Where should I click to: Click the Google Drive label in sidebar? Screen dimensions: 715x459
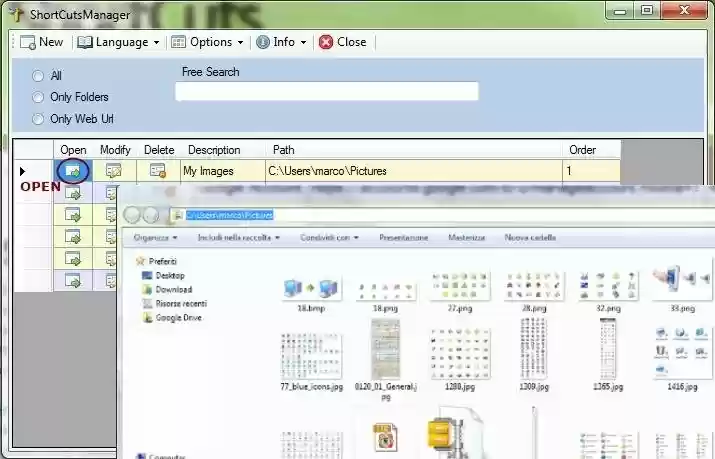179,318
